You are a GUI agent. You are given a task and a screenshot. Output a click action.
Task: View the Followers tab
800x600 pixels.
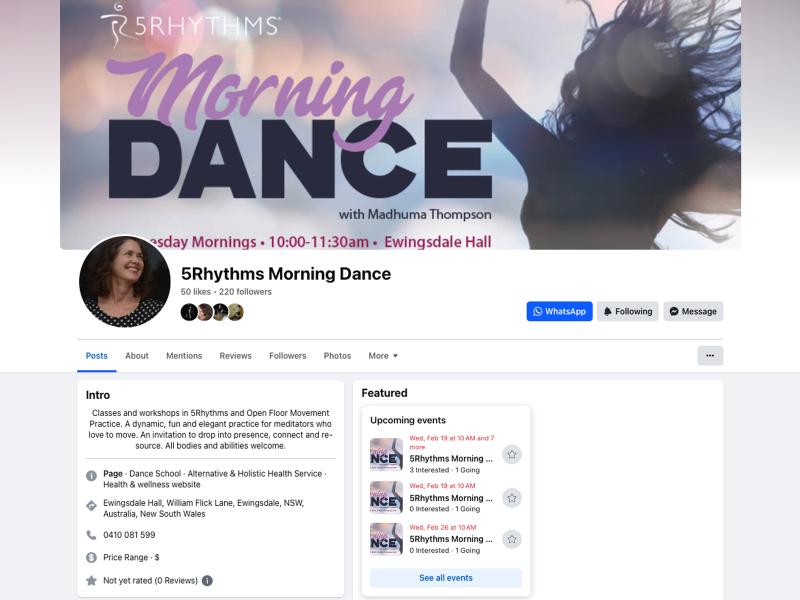tap(287, 356)
